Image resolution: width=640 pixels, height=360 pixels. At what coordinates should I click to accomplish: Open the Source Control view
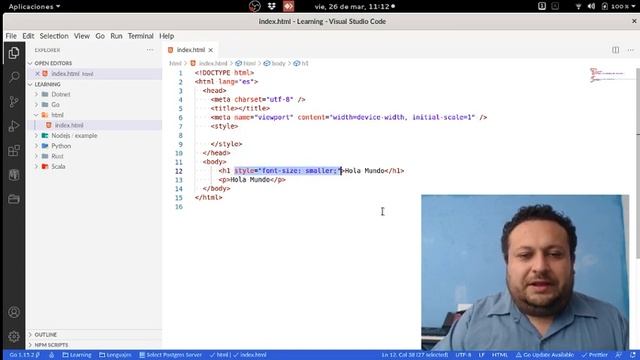click(x=14, y=102)
